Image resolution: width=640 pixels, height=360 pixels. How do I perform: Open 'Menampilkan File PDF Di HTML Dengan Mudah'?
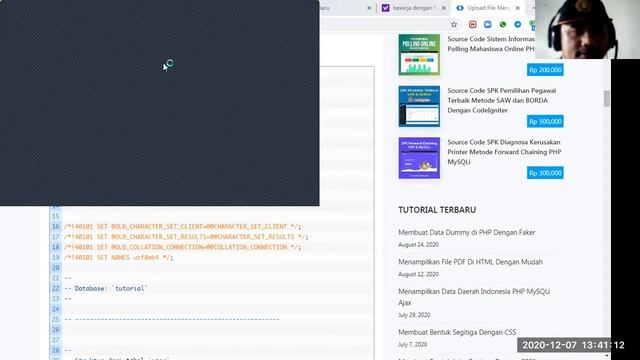pyautogui.click(x=470, y=262)
